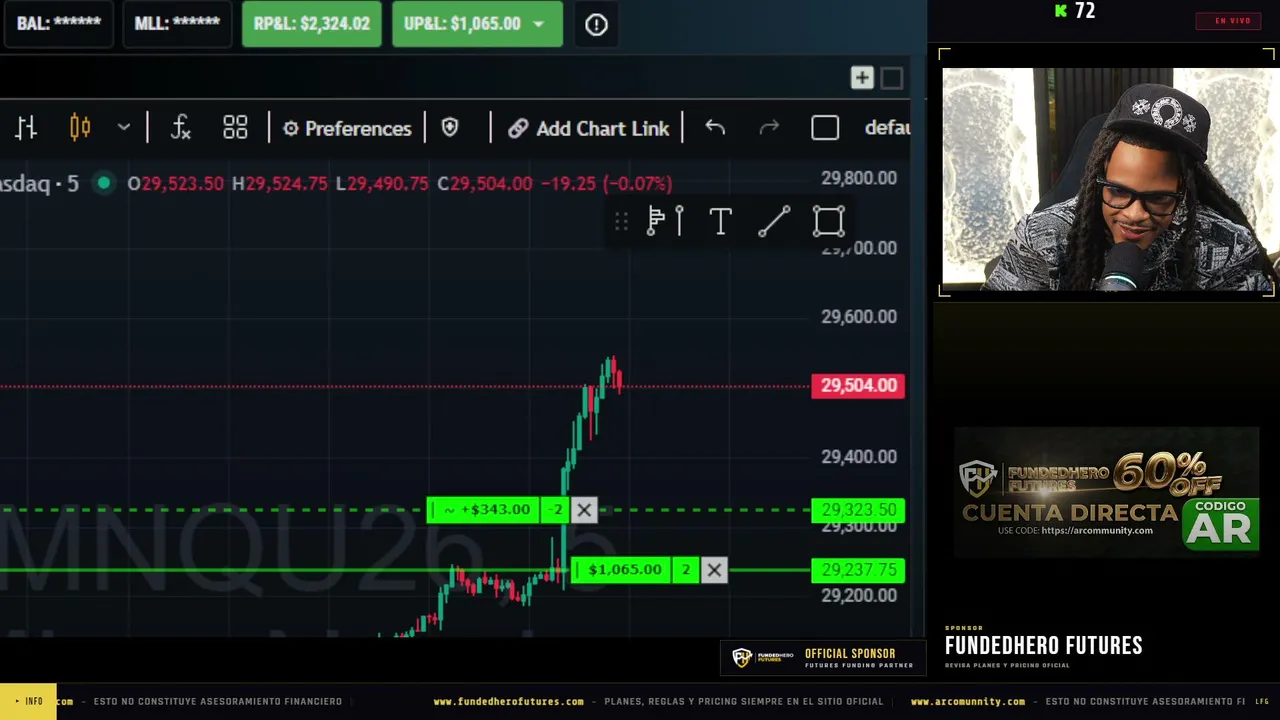
Task: Add a new panel with plus icon
Action: click(862, 78)
